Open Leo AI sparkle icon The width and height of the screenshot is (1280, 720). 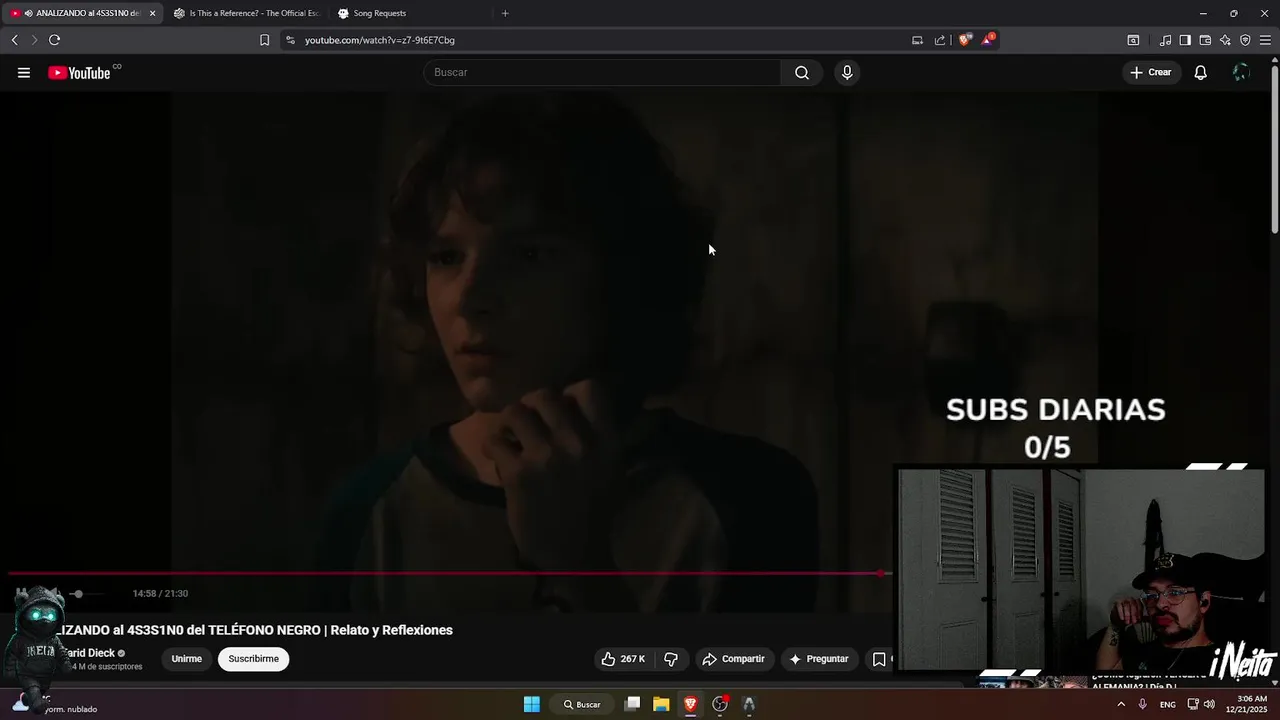pyautogui.click(x=1225, y=40)
